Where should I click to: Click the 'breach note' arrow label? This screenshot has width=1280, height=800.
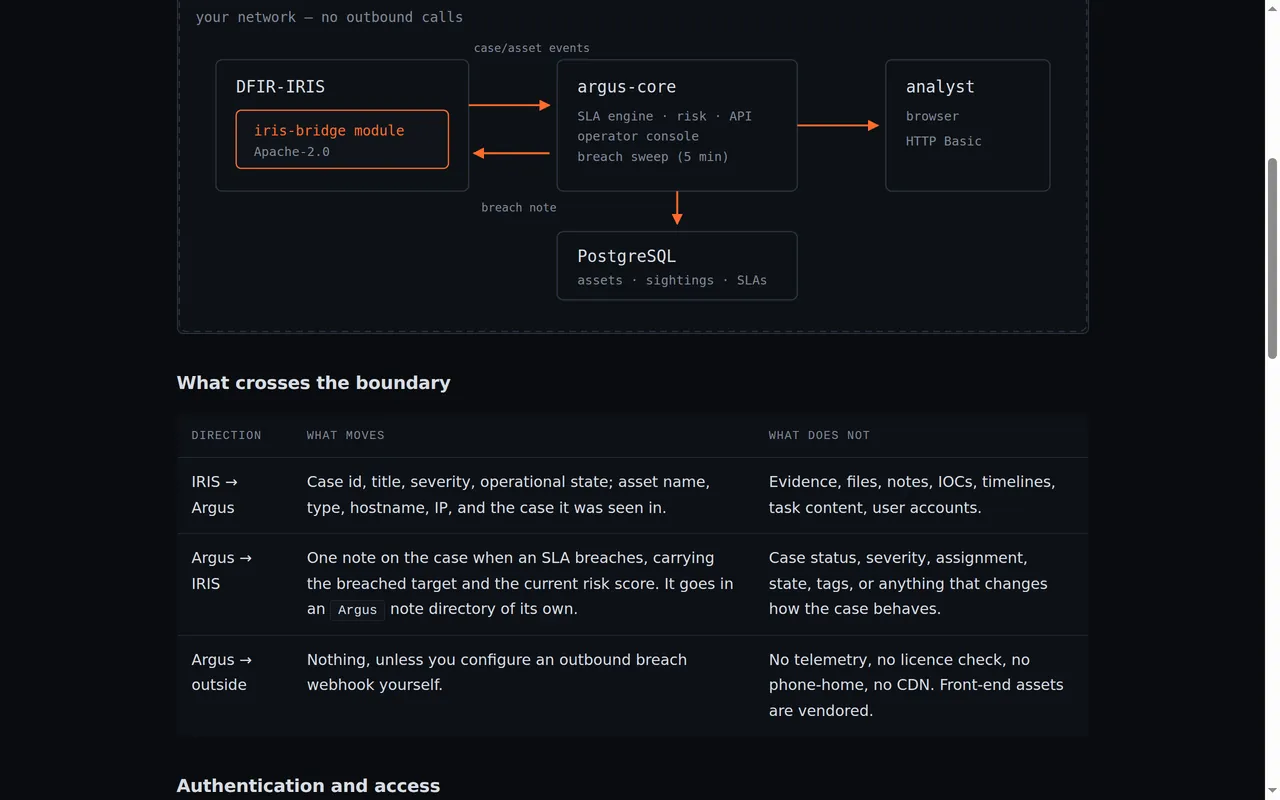(x=518, y=208)
